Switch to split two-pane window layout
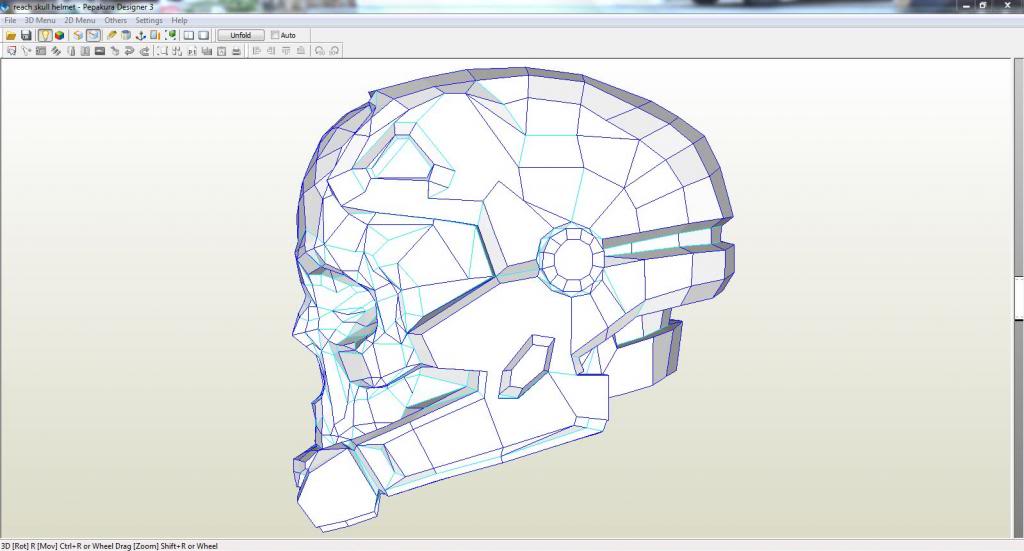 point(189,35)
